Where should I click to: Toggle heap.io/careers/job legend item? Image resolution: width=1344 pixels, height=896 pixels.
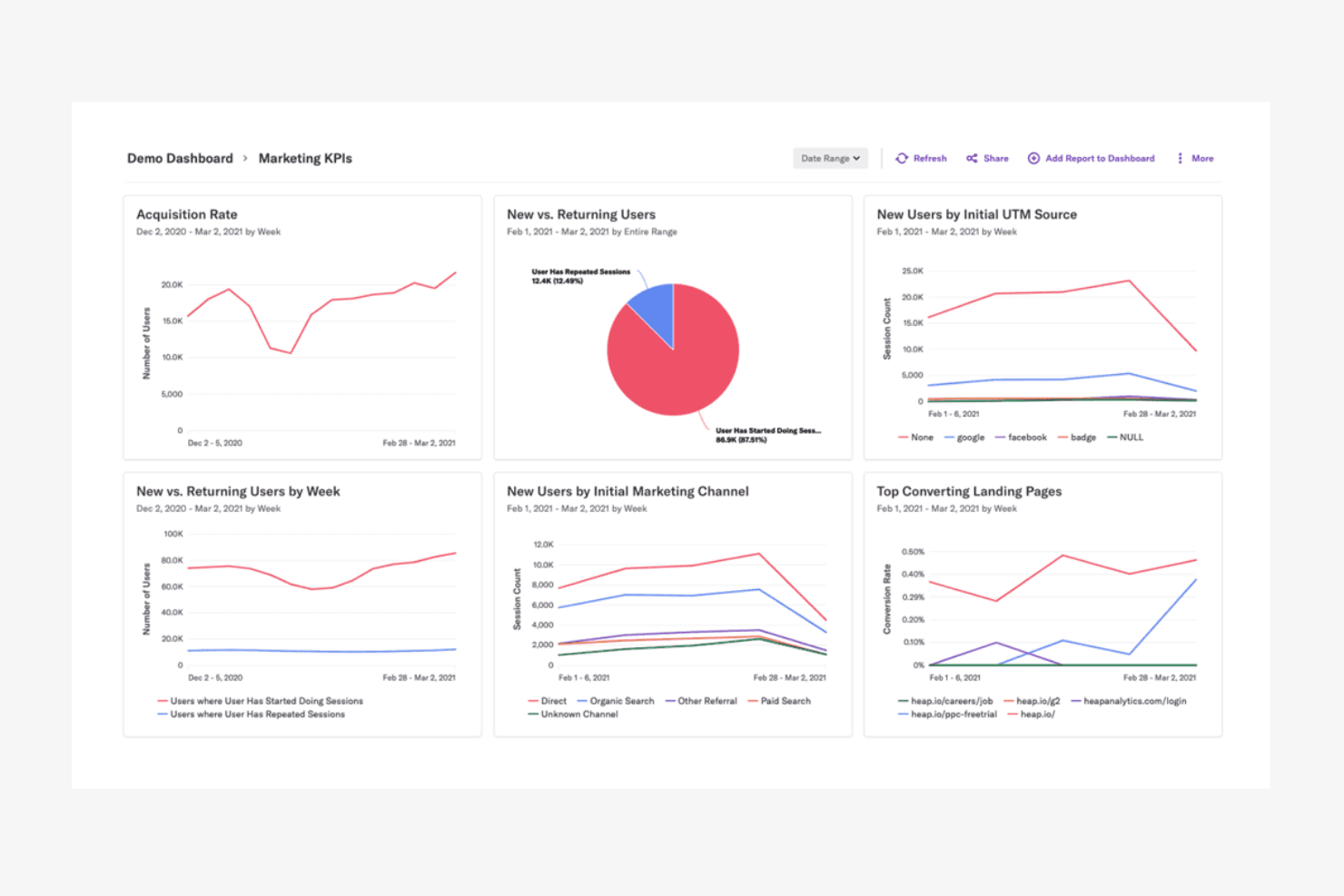click(945, 701)
